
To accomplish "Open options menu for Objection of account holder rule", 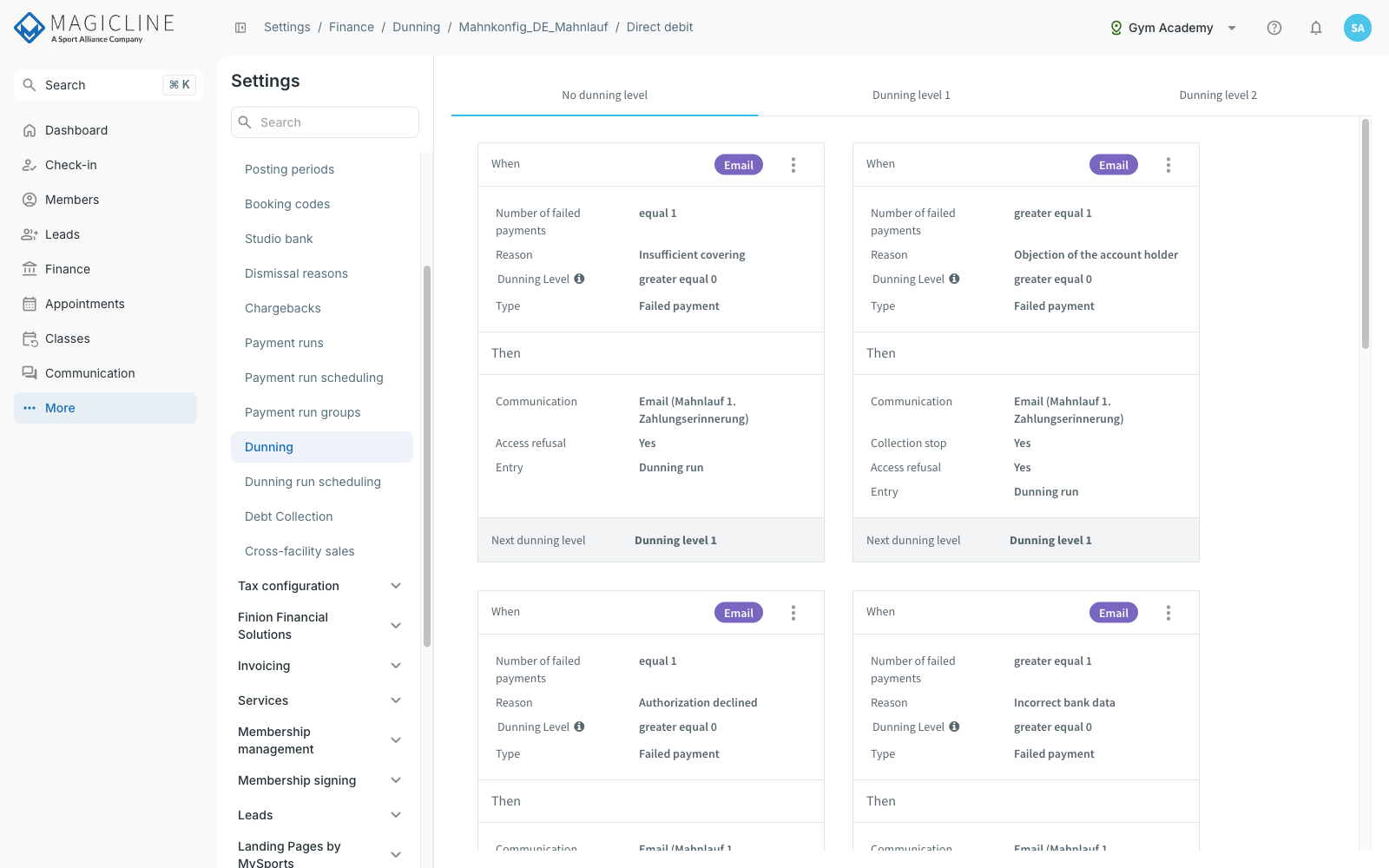I will coord(1168,165).
